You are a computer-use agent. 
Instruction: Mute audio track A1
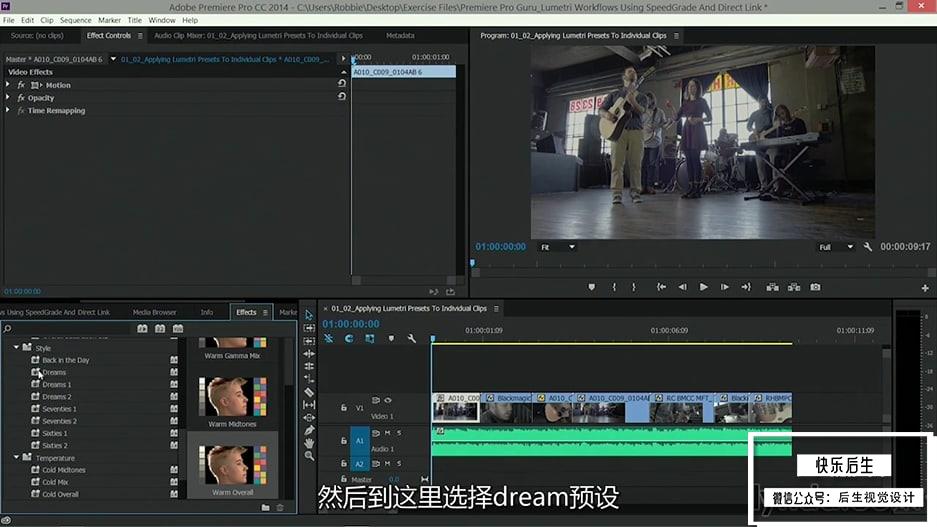pos(387,433)
